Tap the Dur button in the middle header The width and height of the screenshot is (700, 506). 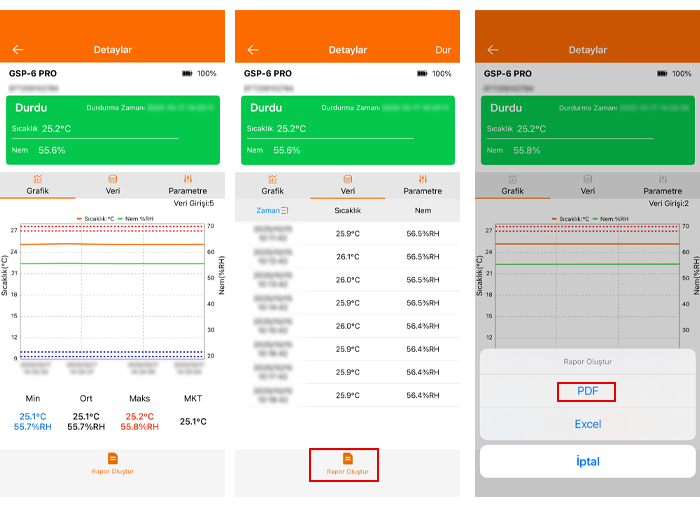443,50
